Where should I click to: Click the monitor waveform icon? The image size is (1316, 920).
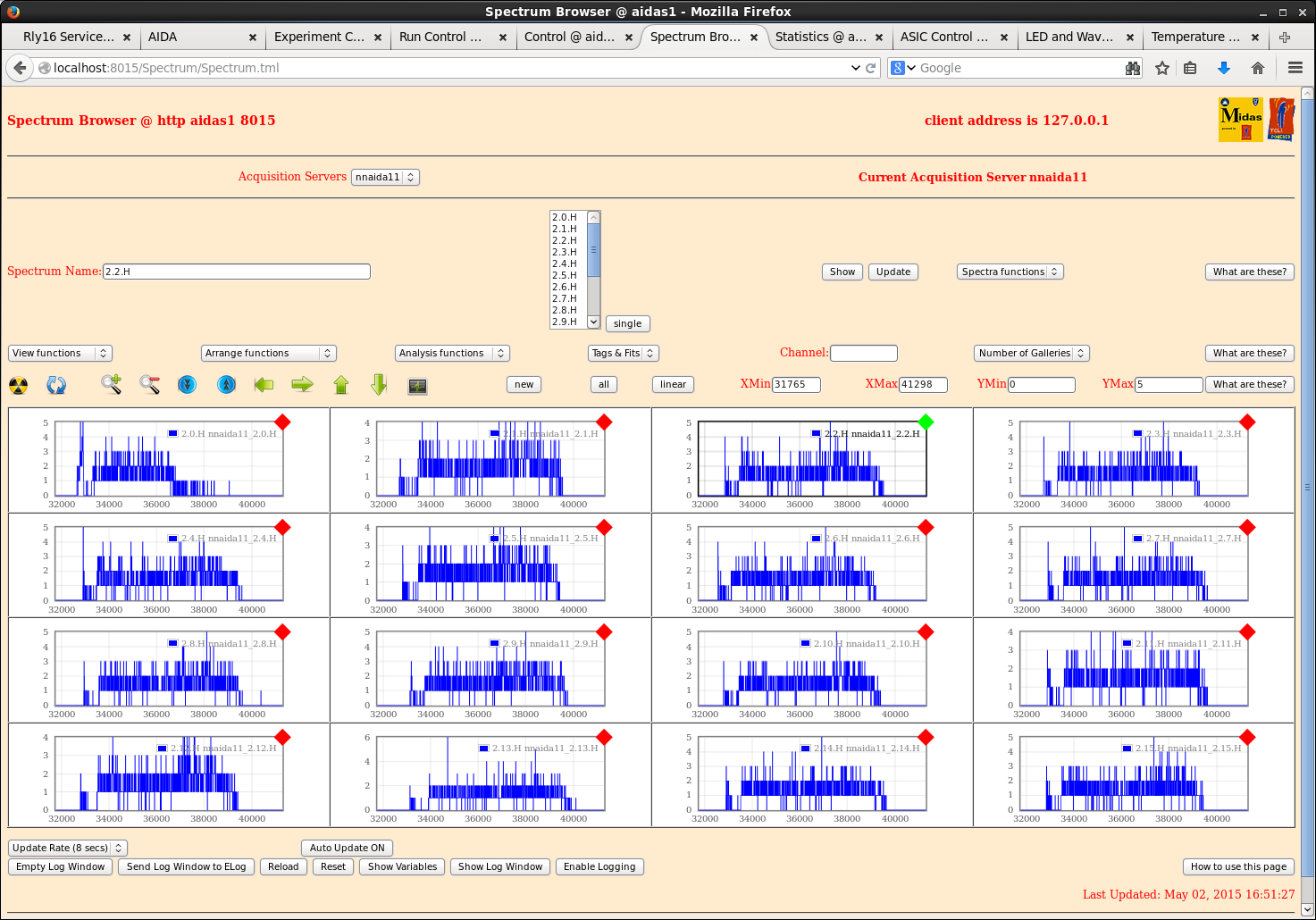tap(417, 386)
